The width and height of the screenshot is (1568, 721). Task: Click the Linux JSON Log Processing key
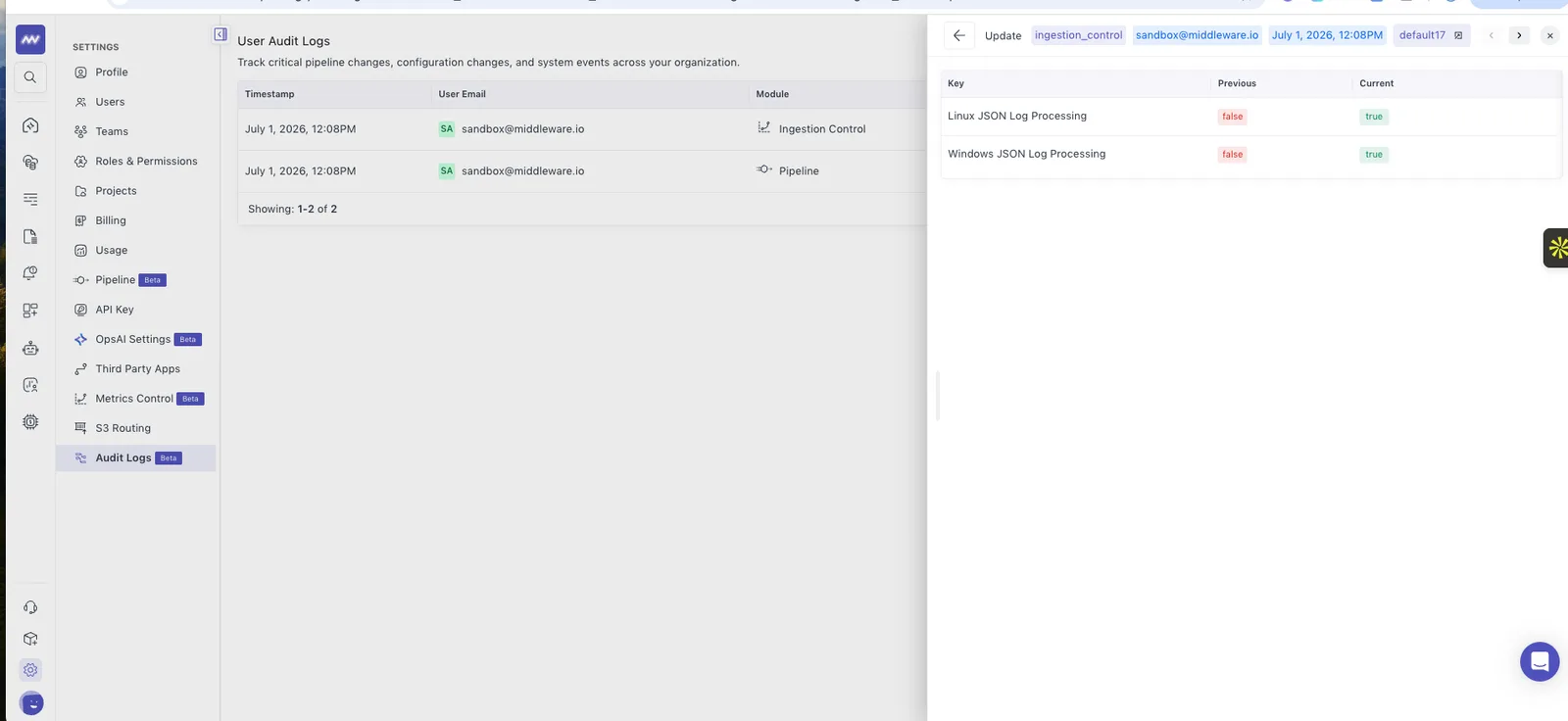(x=1017, y=116)
